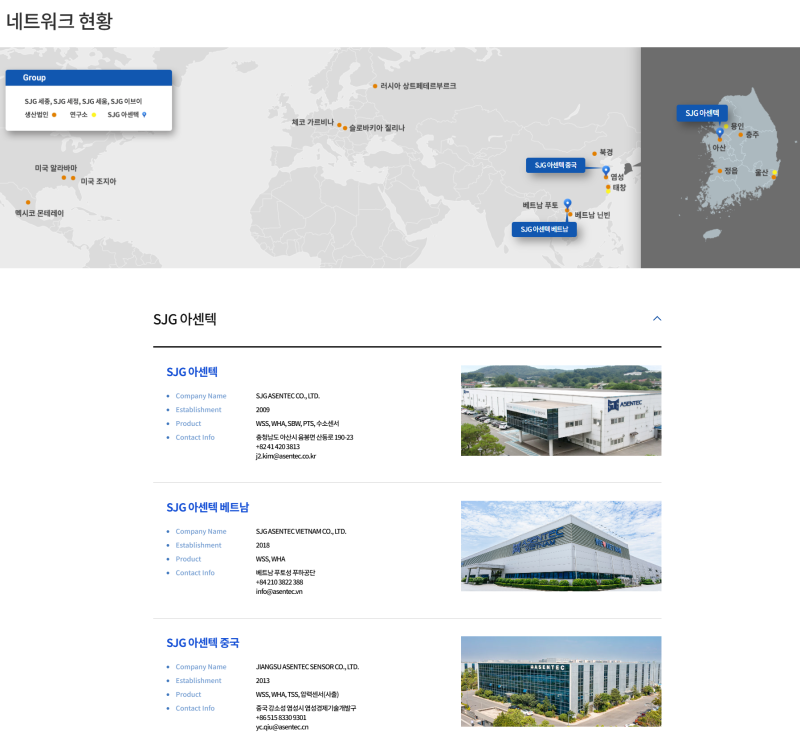Collapse the SJG 아센텍 section chevron
Image resolution: width=800 pixels, height=753 pixels.
657,319
